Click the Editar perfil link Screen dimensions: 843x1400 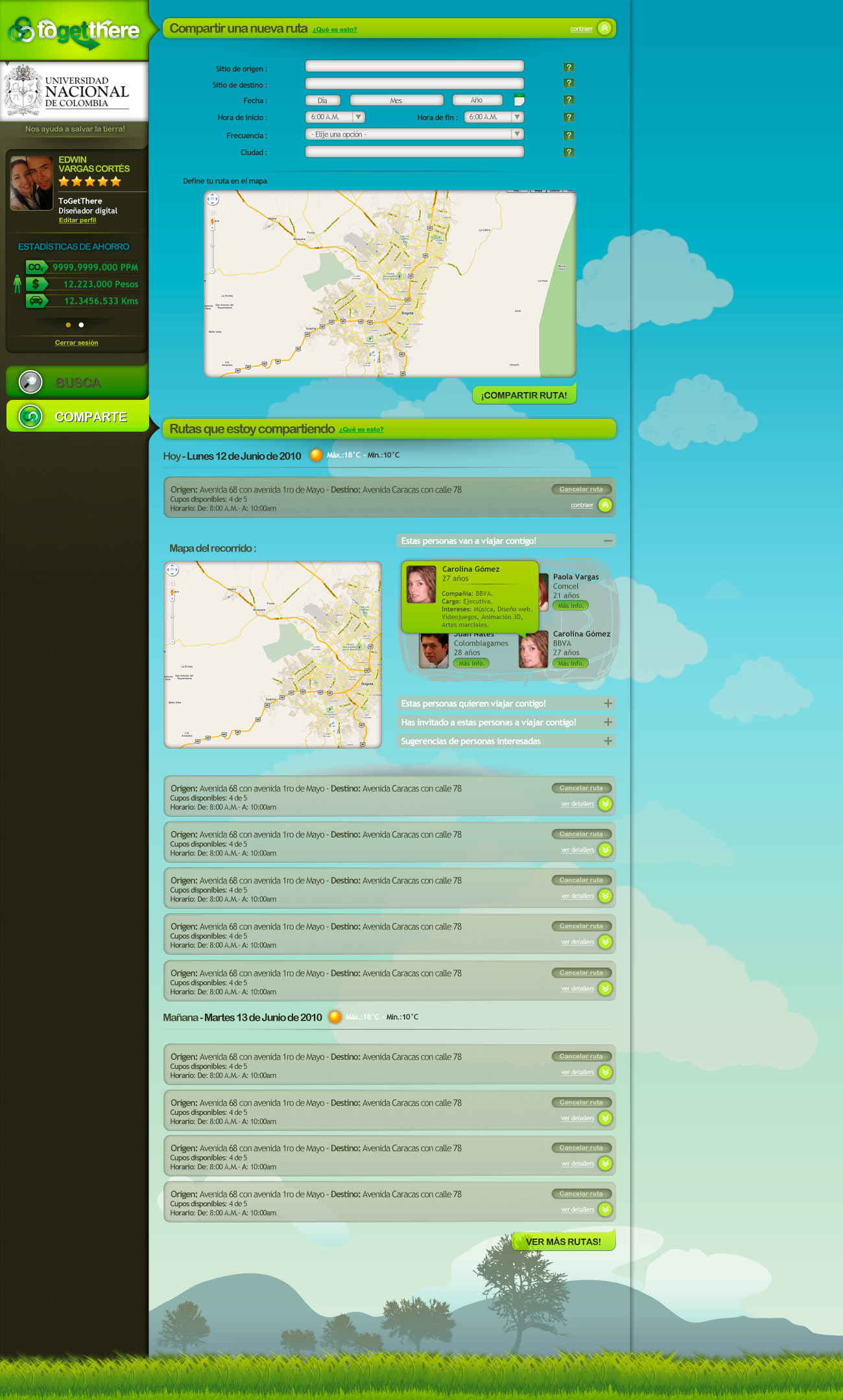pos(77,220)
